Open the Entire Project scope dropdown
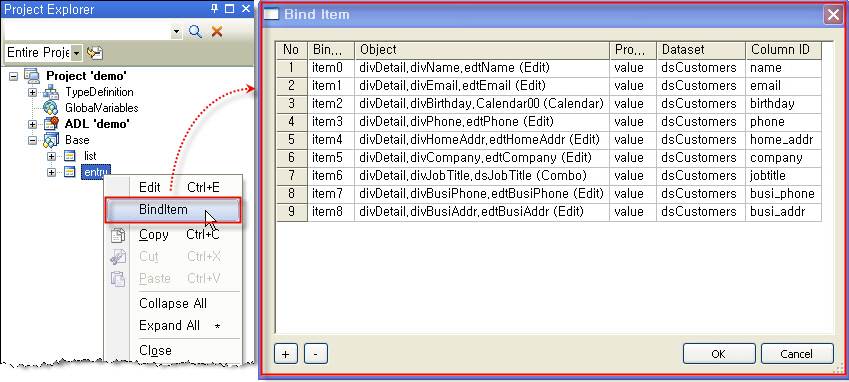The width and height of the screenshot is (849, 382). pos(76,53)
